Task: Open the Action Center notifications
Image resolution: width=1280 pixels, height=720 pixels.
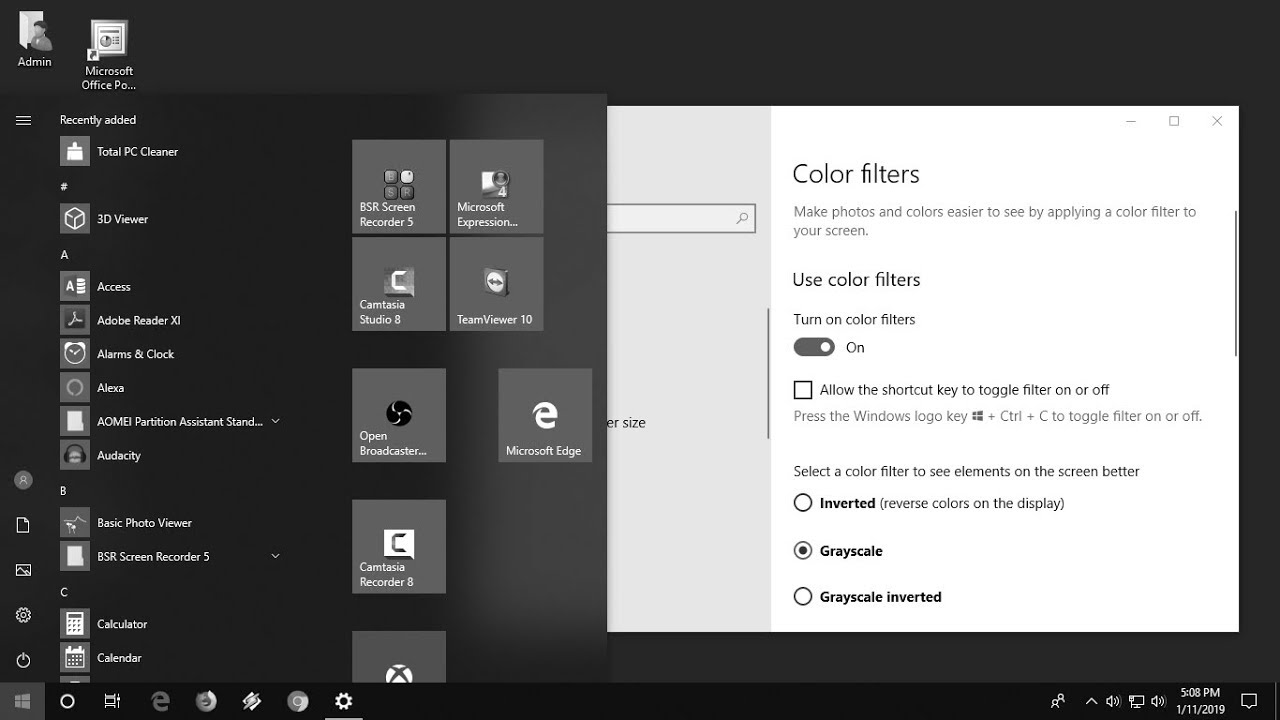Action: click(x=1249, y=701)
